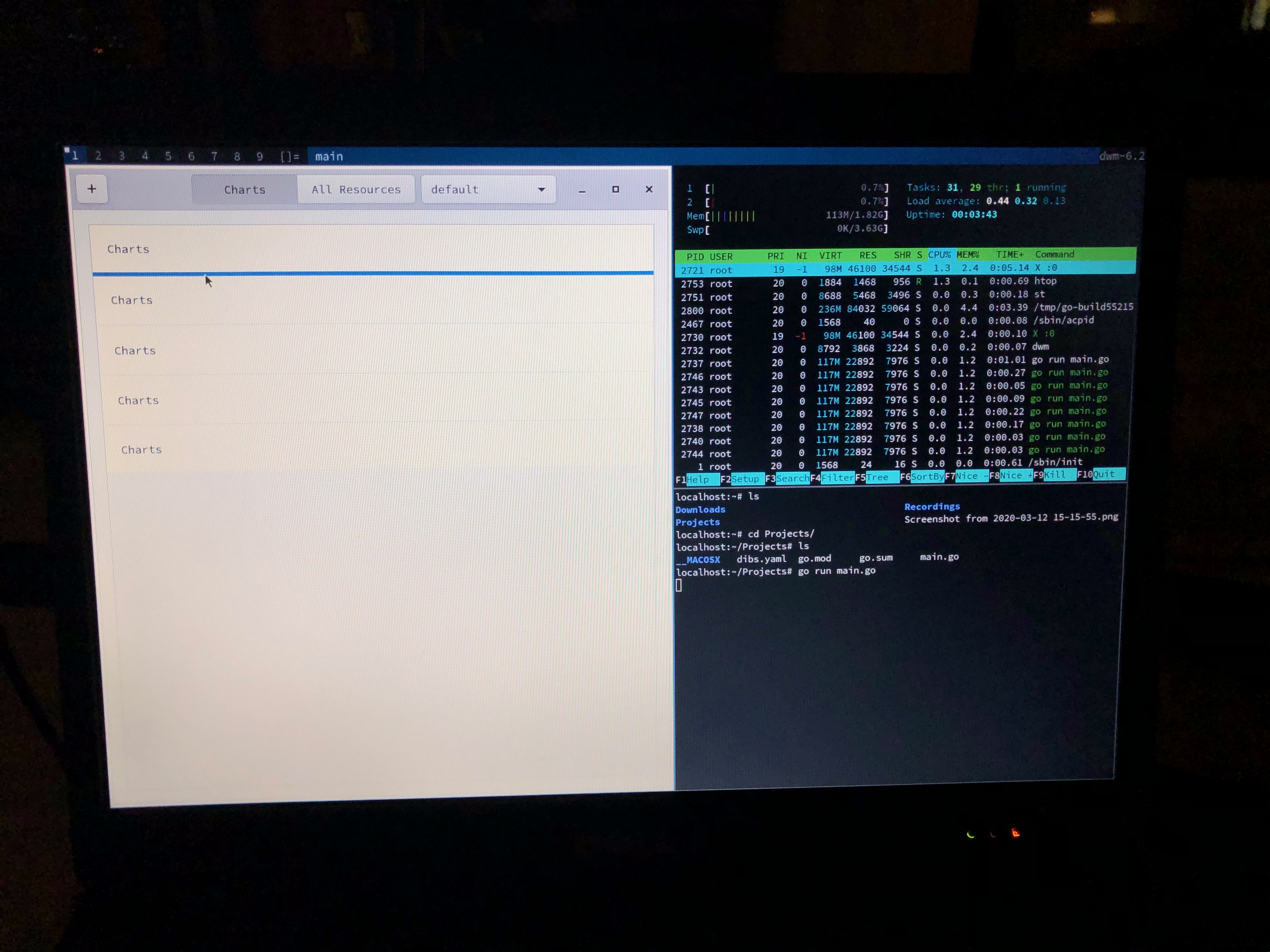Click the htop Mem usage meter
Viewport: 1270px width, 952px height.
787,216
